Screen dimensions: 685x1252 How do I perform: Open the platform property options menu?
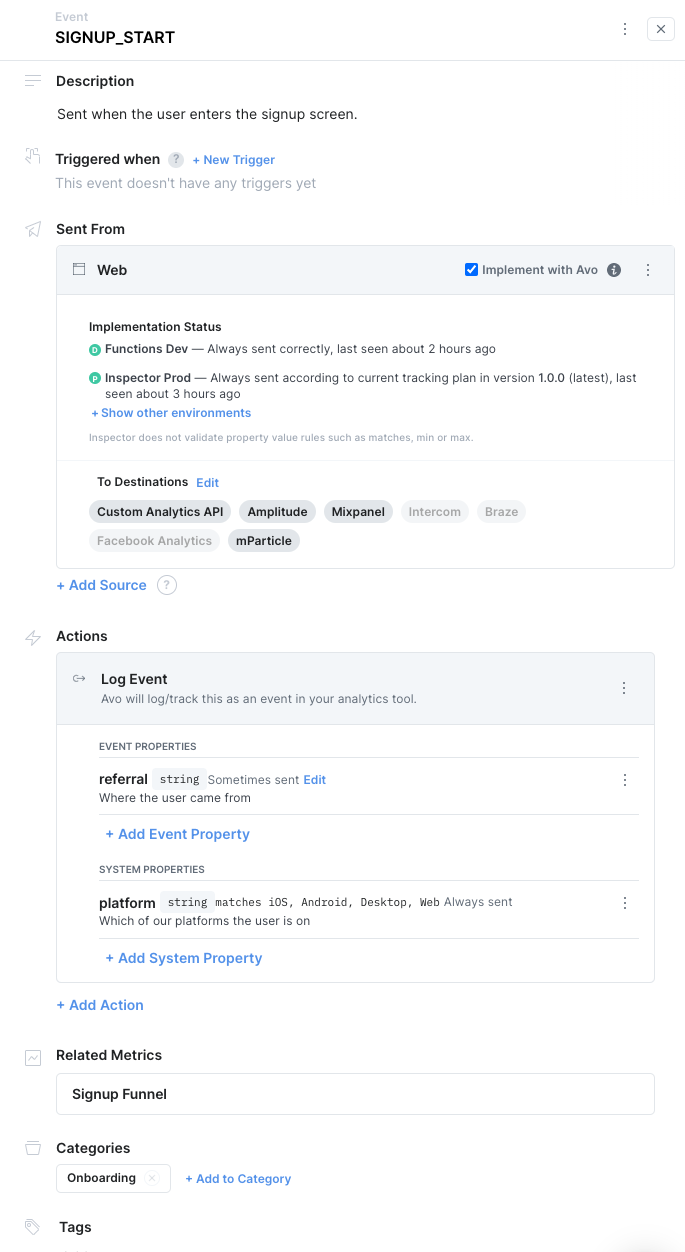(625, 903)
